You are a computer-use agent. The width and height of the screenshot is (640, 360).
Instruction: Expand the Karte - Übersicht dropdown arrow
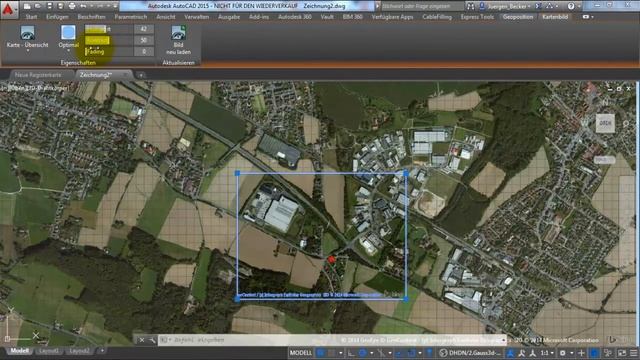pos(27,51)
